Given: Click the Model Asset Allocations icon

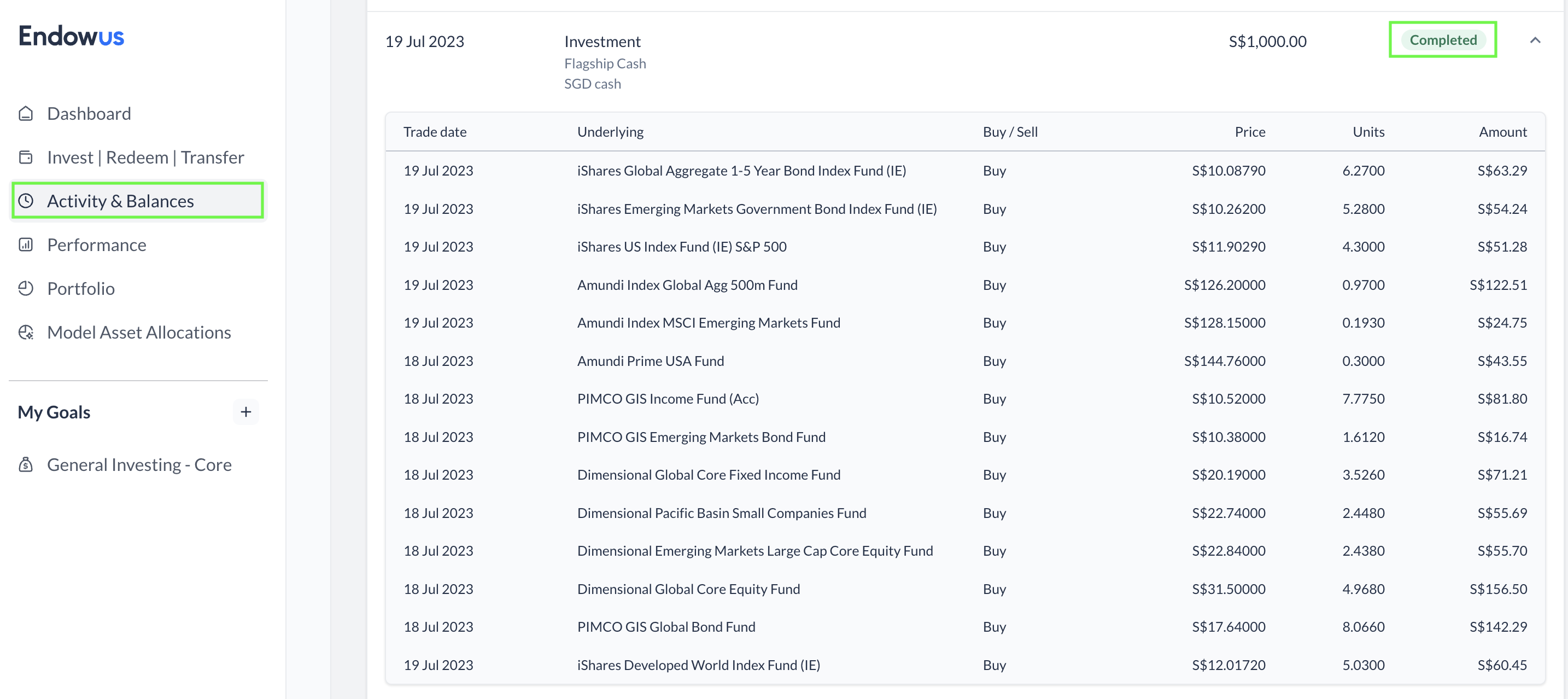Looking at the screenshot, I should click(x=26, y=332).
